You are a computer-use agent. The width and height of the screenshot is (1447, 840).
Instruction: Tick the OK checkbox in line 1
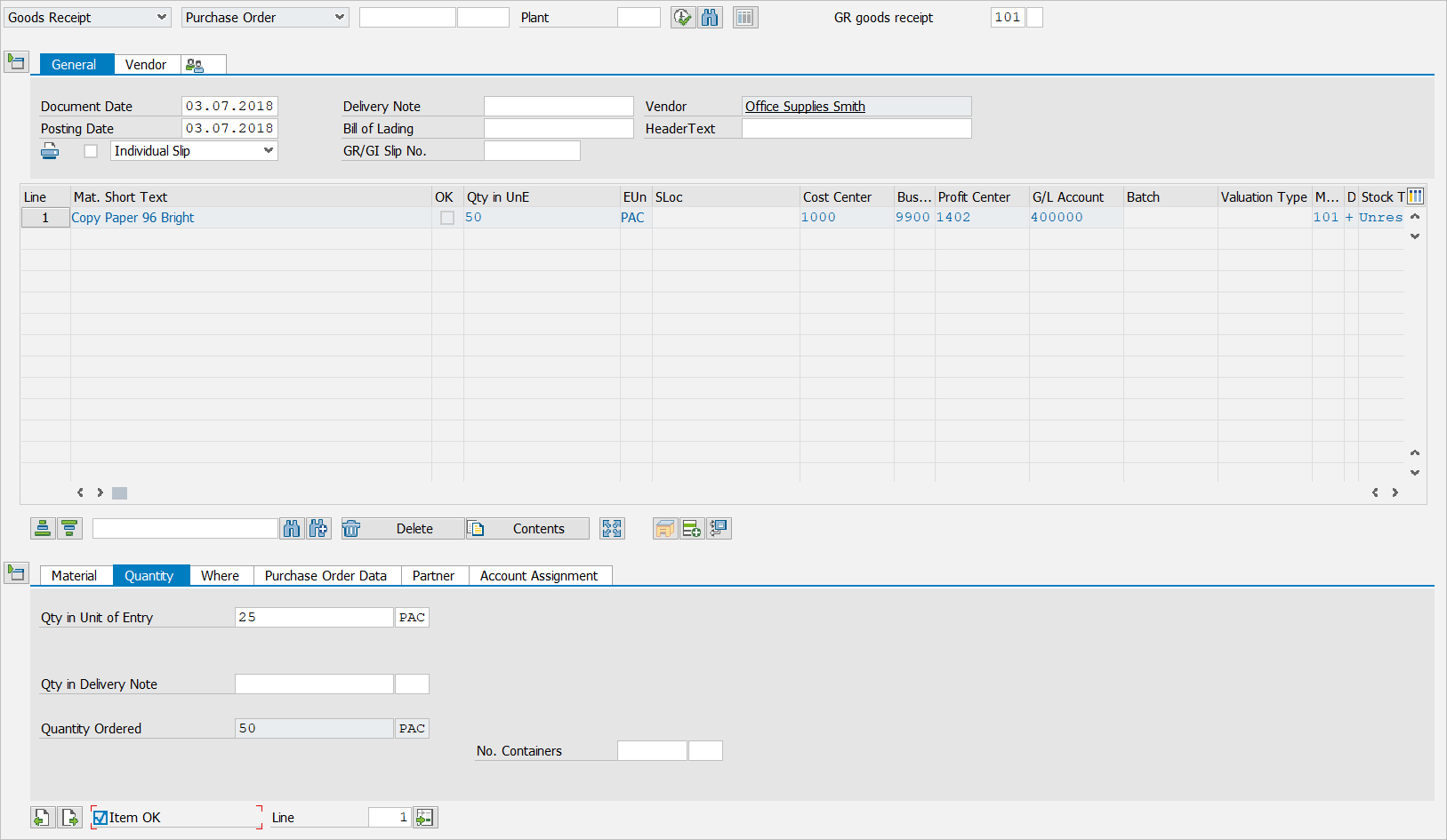coord(447,218)
